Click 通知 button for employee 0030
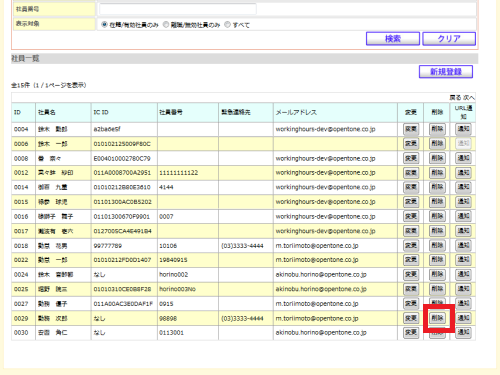 coord(463,333)
